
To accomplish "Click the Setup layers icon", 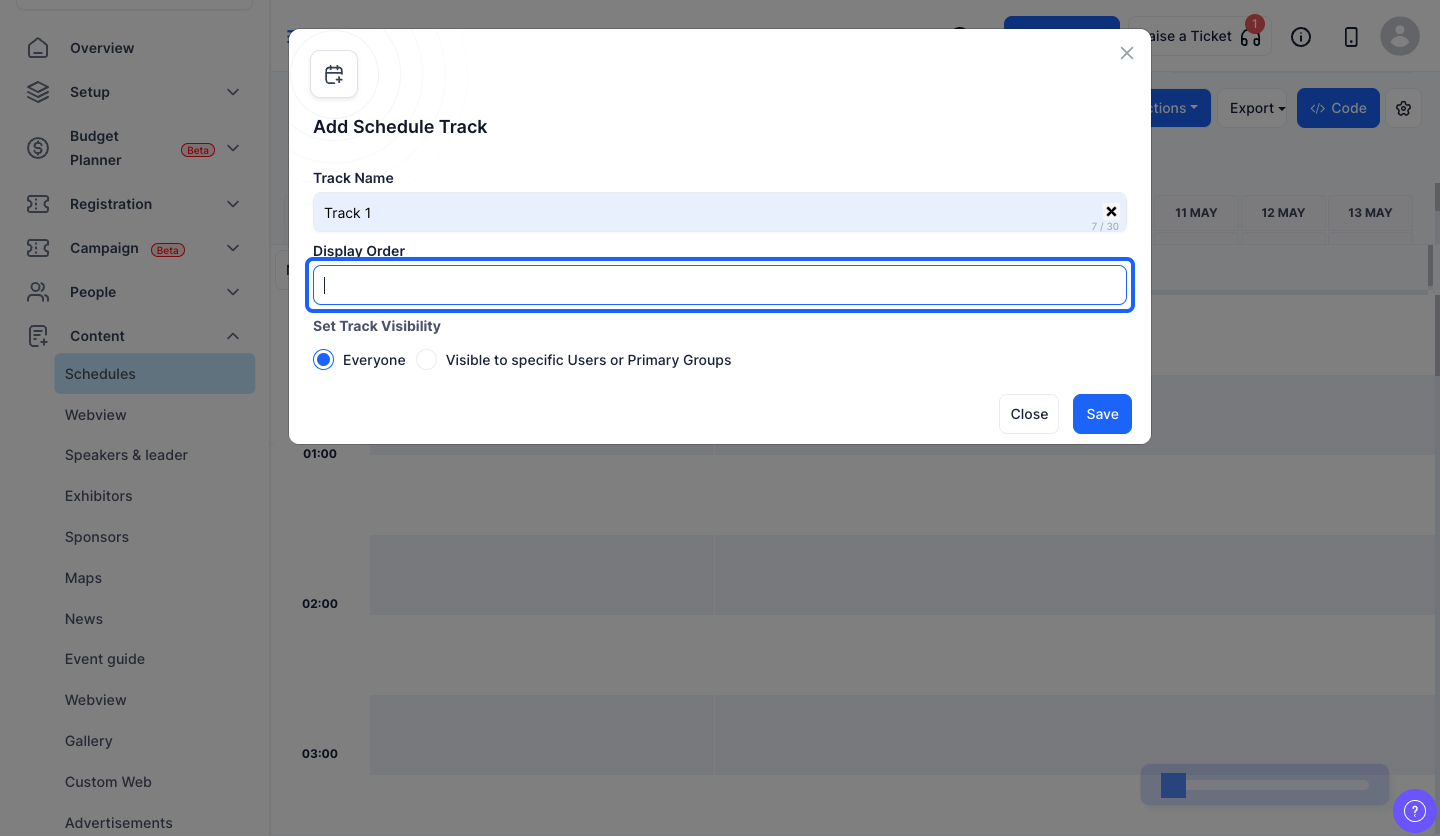I will click(x=38, y=92).
